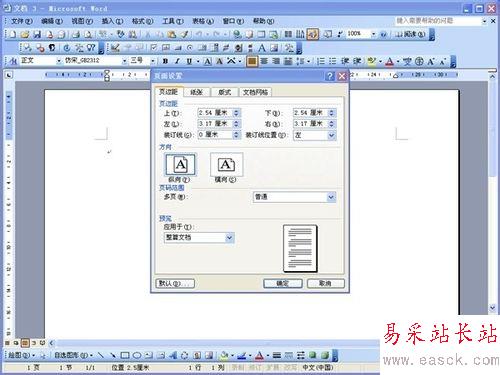Screen dimensions: 500x375
Task: Click the Cancel (取消) button
Action: point(325,283)
